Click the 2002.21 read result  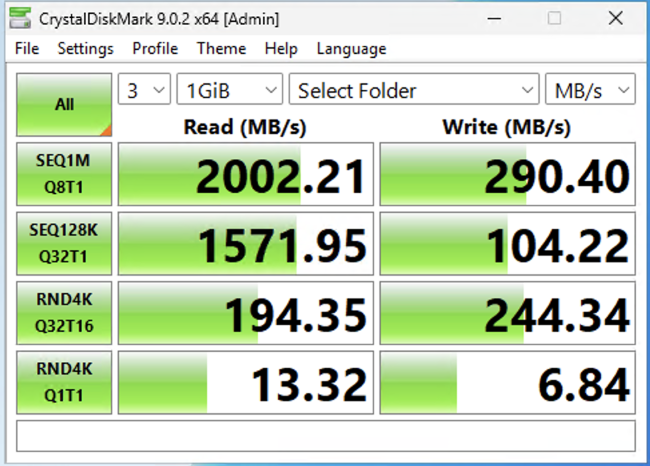click(x=245, y=174)
